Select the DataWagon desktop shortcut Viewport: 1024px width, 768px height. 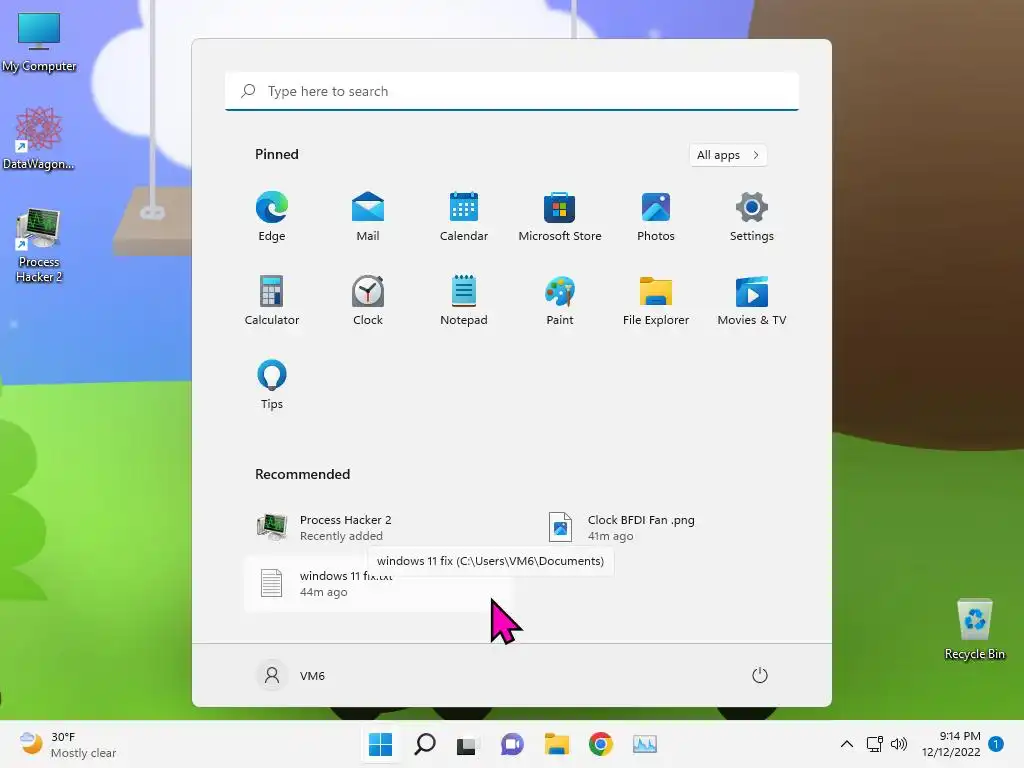pyautogui.click(x=39, y=138)
